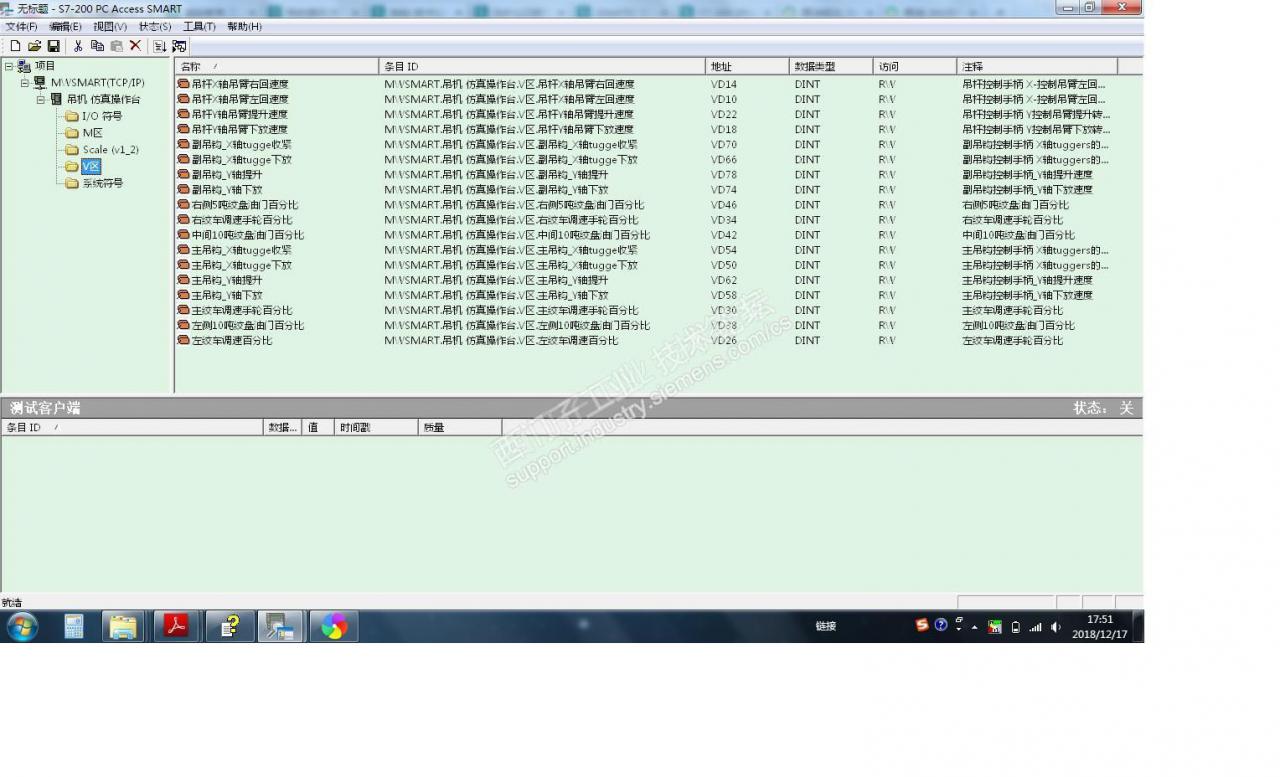This screenshot has height=777, width=1280.
Task: Collapse the 项目 root tree node
Action: [9, 66]
